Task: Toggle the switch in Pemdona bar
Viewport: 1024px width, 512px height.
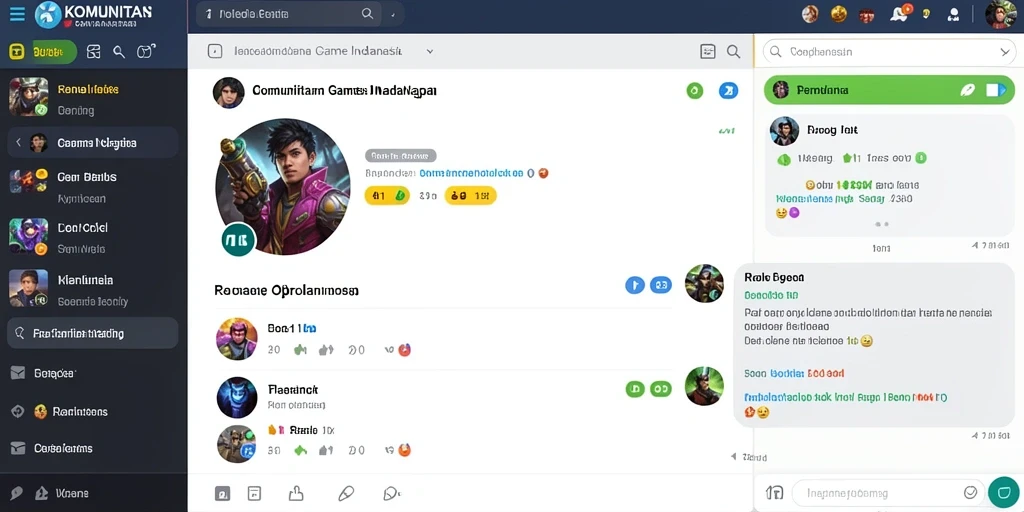Action: (x=995, y=90)
